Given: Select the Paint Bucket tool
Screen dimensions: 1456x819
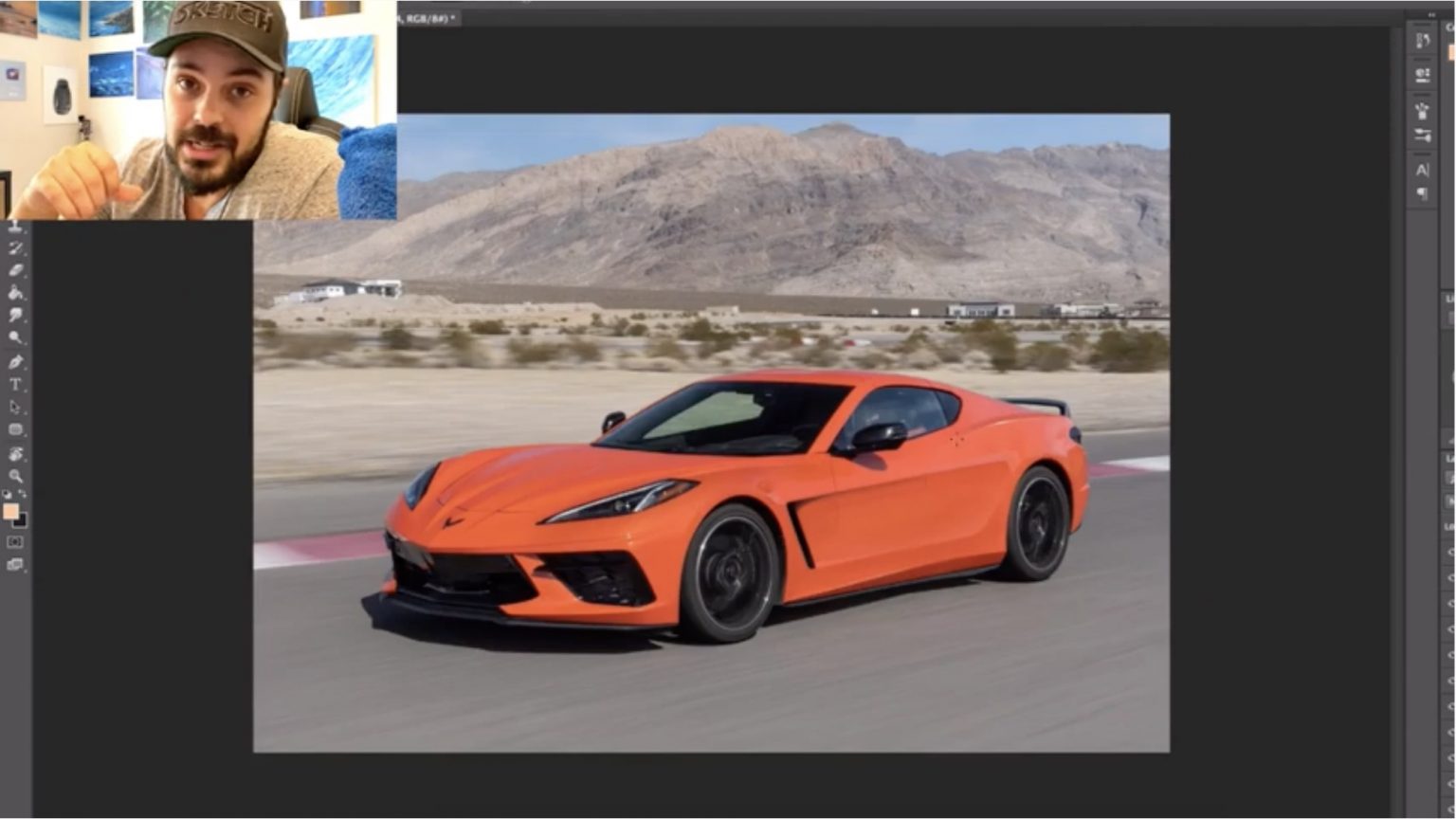Looking at the screenshot, I should pos(15,293).
